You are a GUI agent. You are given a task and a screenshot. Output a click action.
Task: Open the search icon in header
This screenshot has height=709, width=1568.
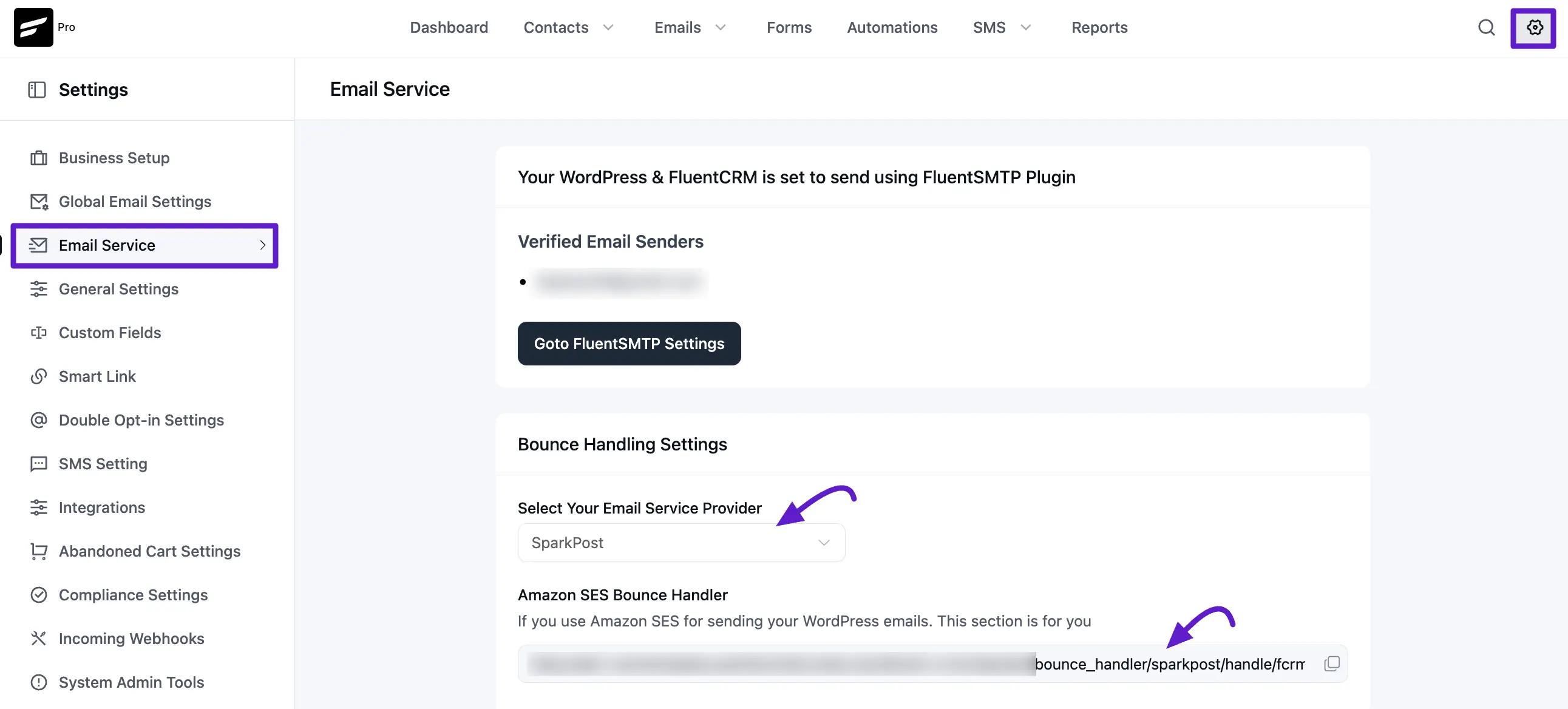tap(1487, 27)
